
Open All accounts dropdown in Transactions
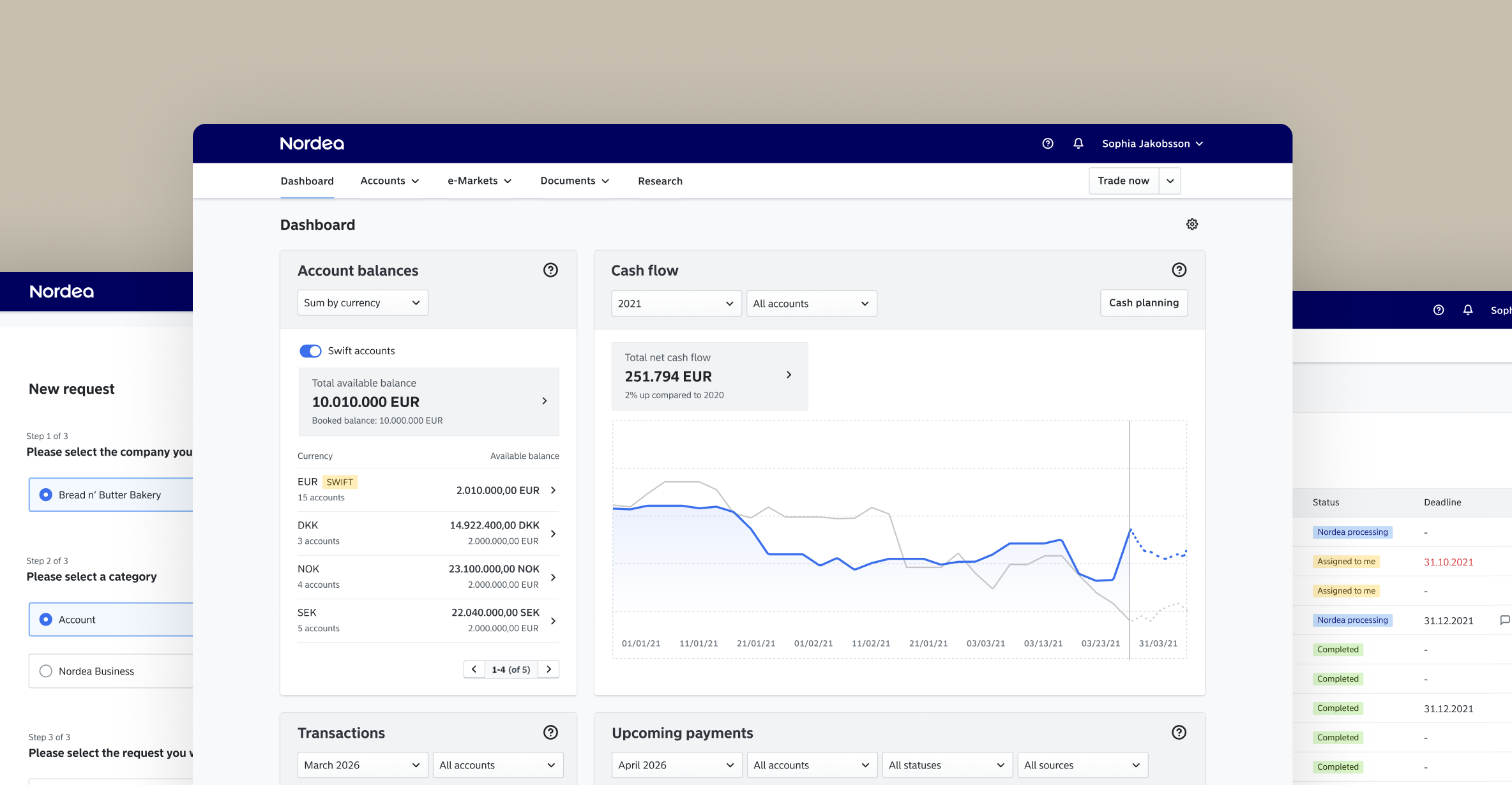pyautogui.click(x=498, y=765)
